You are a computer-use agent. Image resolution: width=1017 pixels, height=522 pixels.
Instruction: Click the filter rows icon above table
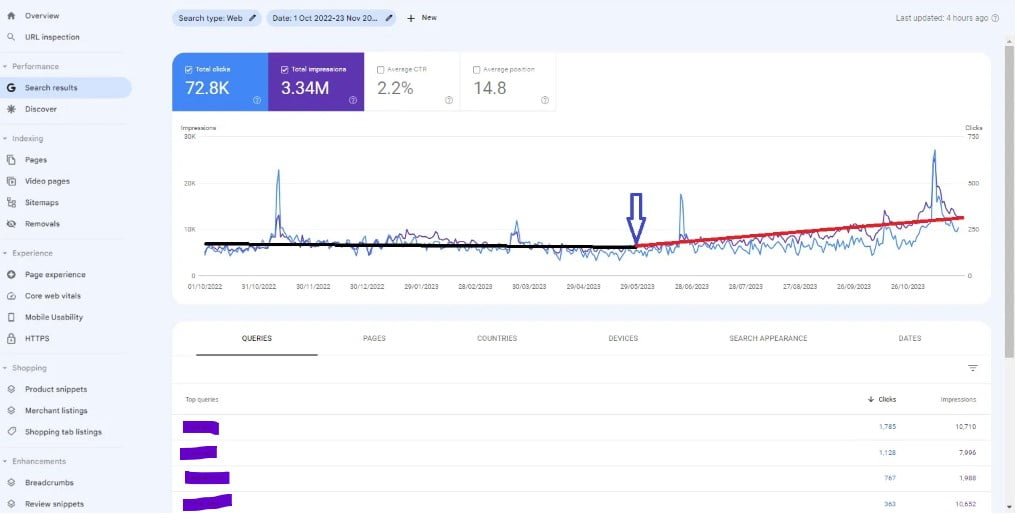[x=972, y=368]
